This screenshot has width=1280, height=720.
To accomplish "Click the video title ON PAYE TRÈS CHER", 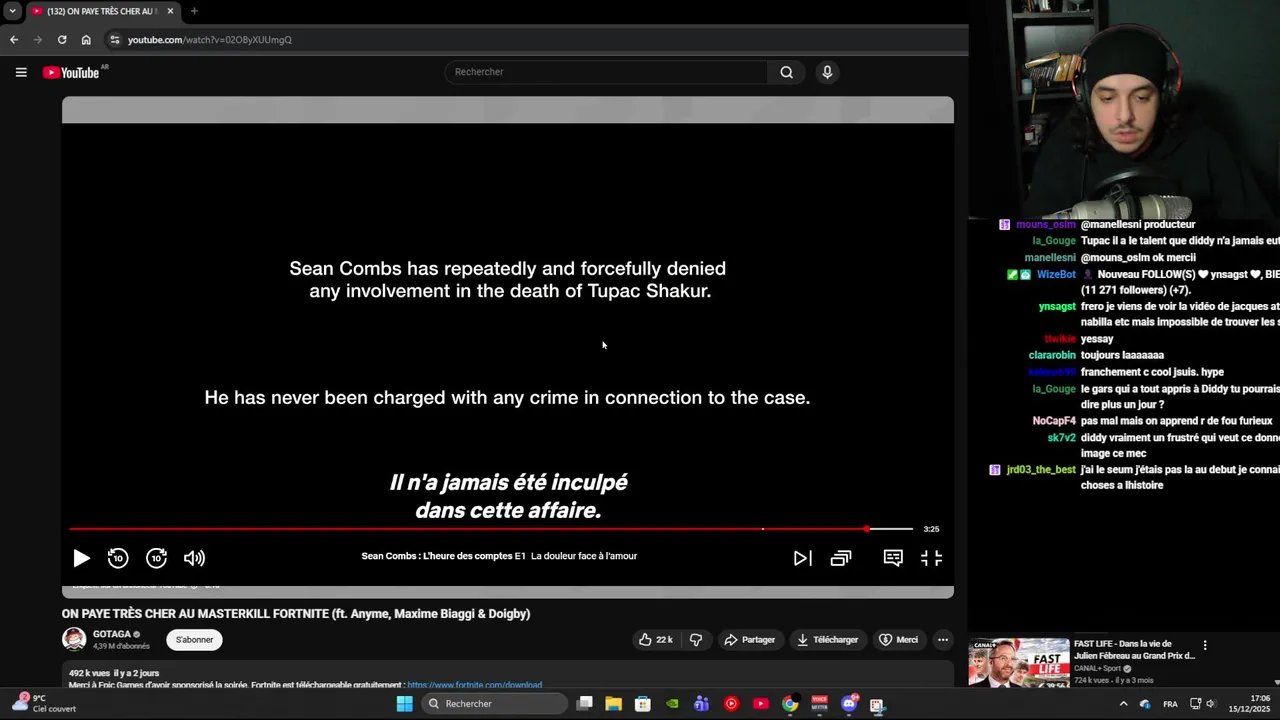I will click(x=296, y=614).
